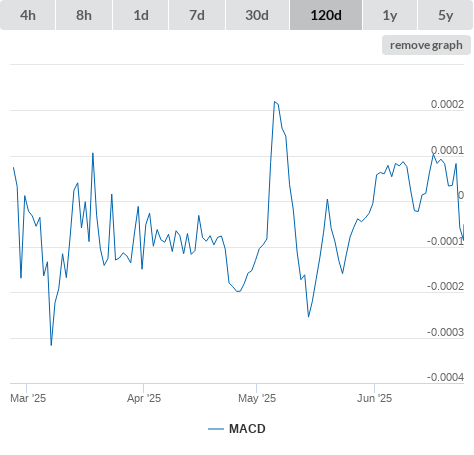Show the 5y time range
This screenshot has width=474, height=455.
[445, 15]
